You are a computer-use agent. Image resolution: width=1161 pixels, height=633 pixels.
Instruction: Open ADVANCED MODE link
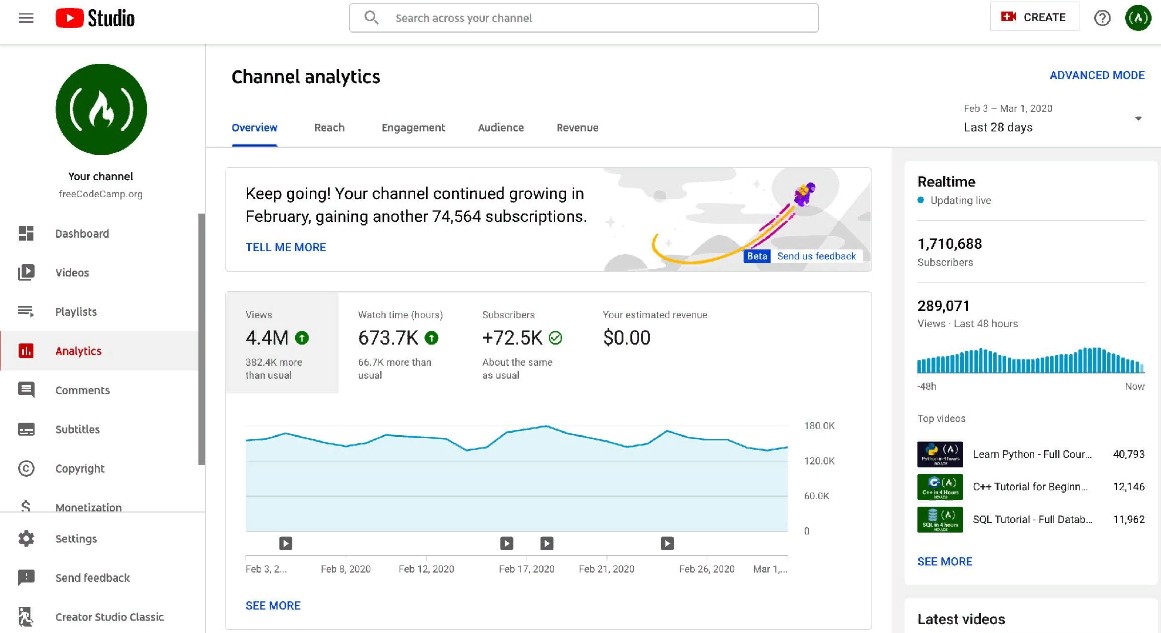click(x=1096, y=75)
